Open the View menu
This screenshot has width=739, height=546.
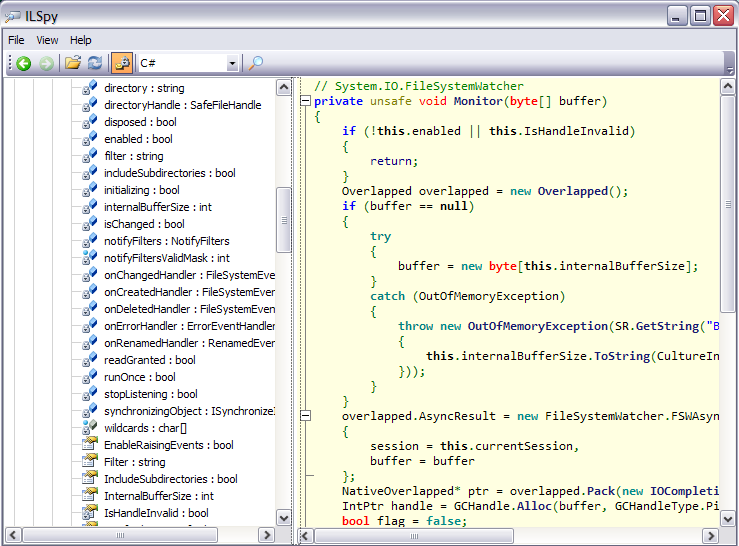coord(47,40)
